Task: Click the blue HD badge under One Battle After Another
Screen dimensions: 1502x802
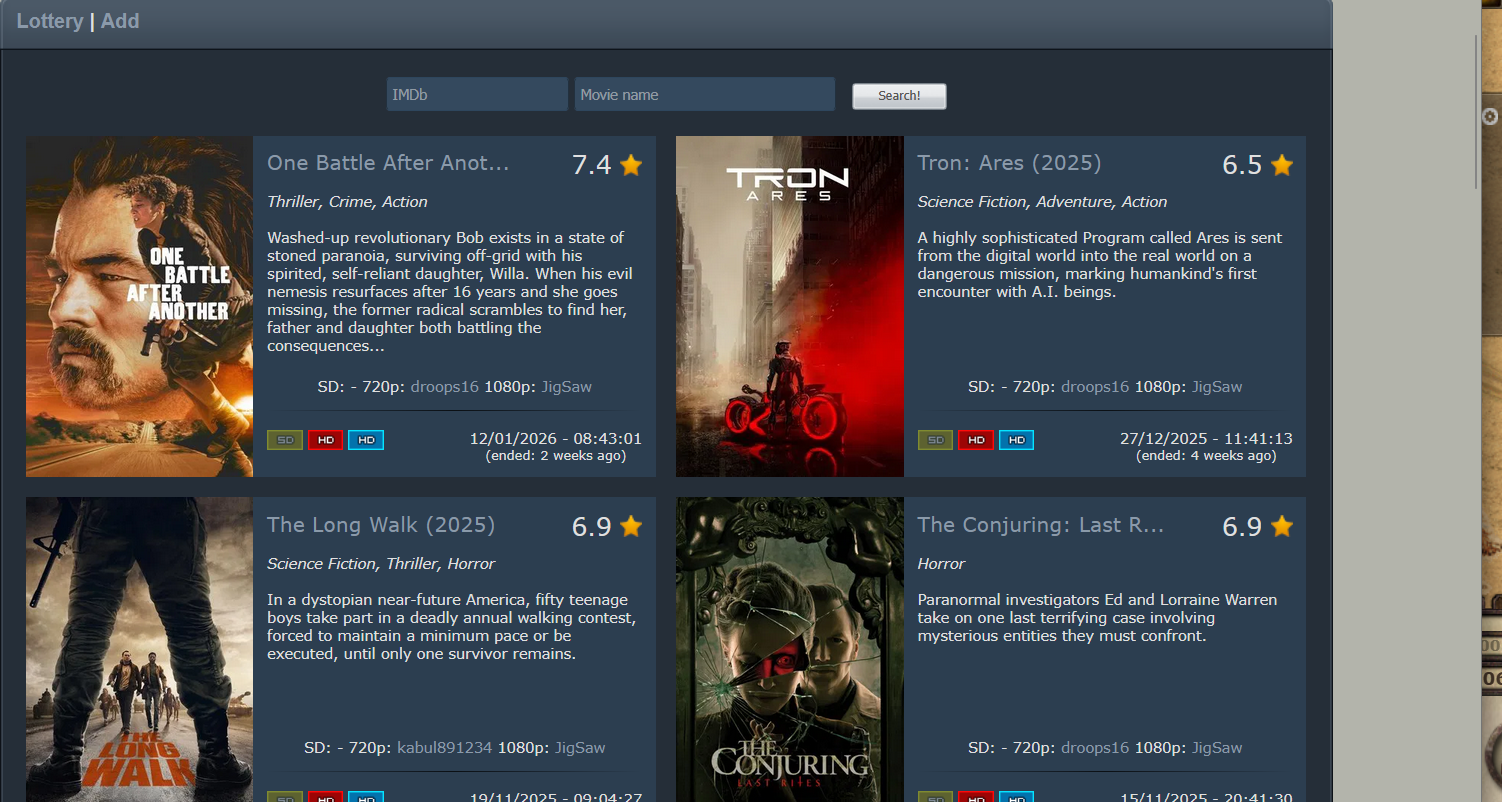Action: [x=366, y=440]
